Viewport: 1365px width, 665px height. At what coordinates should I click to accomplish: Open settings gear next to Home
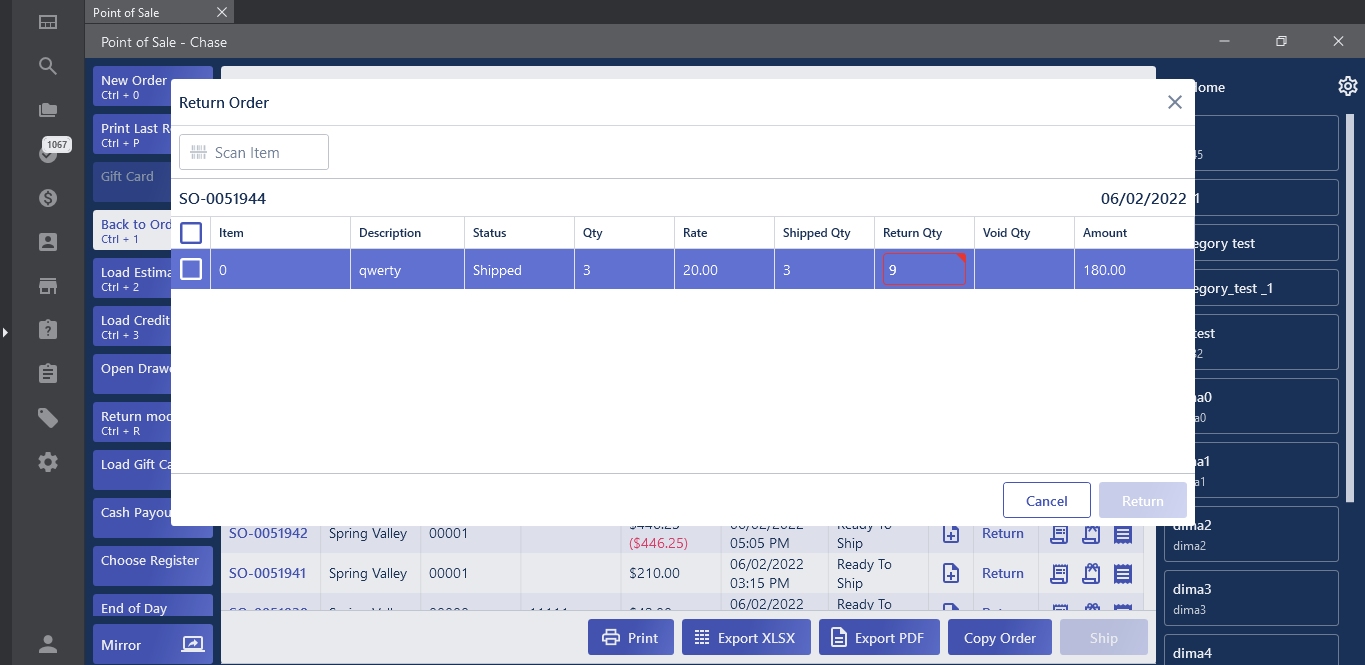click(x=1347, y=87)
